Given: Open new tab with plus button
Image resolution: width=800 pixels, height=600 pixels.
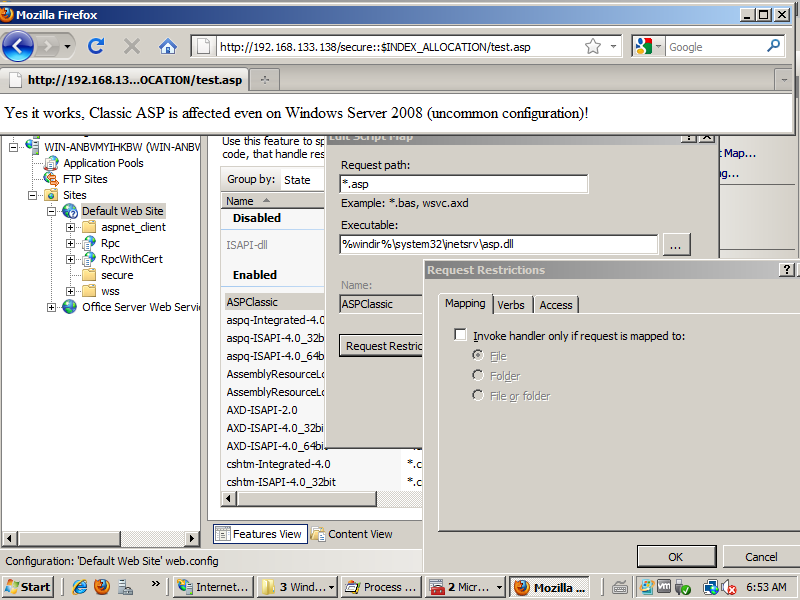Looking at the screenshot, I should 265,79.
